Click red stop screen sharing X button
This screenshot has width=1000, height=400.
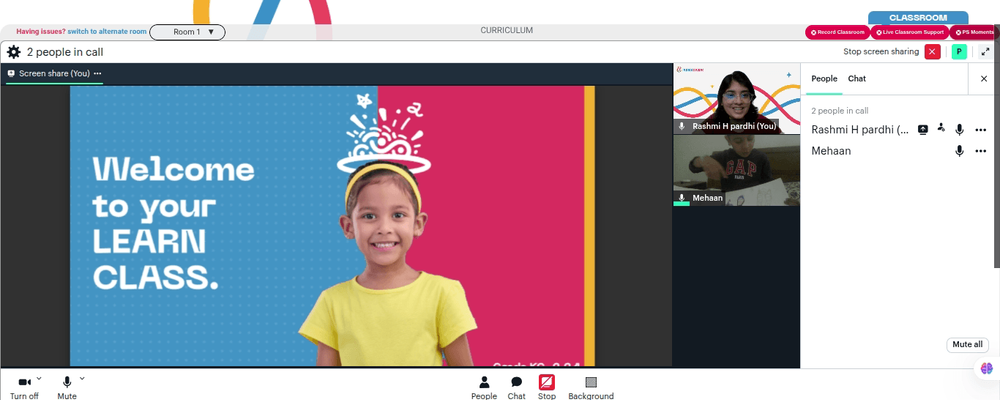pyautogui.click(x=932, y=52)
